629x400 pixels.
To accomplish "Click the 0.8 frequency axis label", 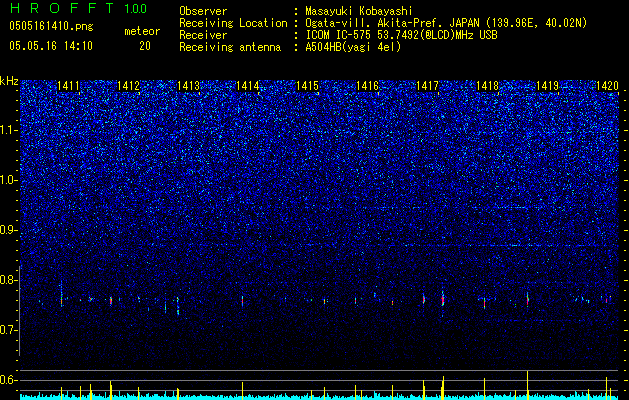I will (9, 280).
